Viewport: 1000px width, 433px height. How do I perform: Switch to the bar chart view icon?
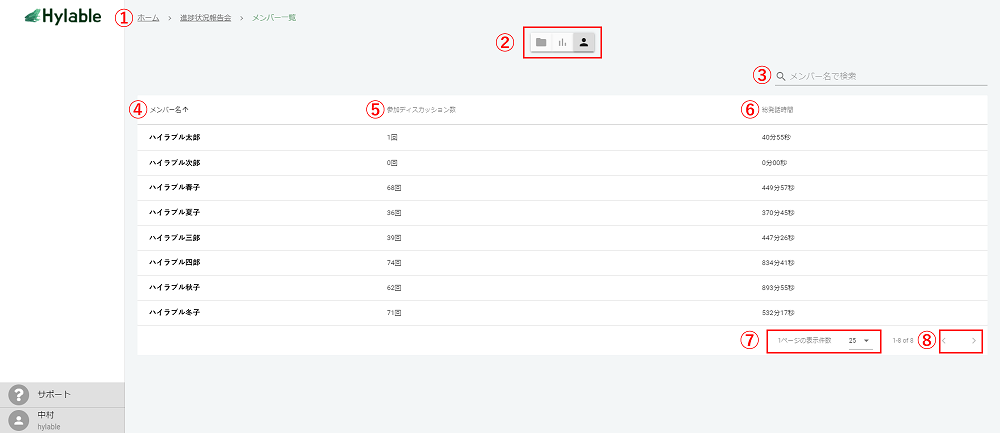point(562,42)
